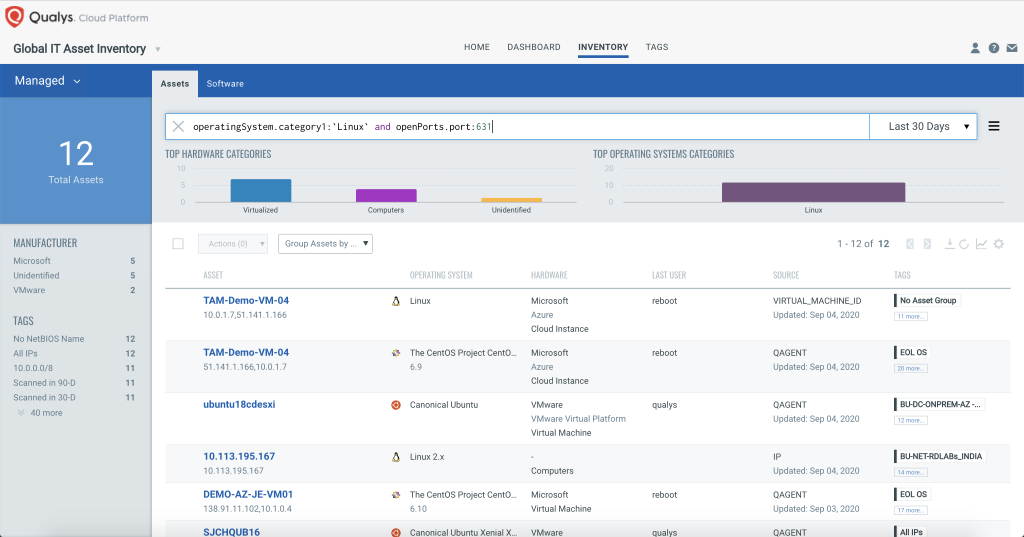1024x537 pixels.
Task: Expand the Group Assets by dropdown
Action: 324,244
